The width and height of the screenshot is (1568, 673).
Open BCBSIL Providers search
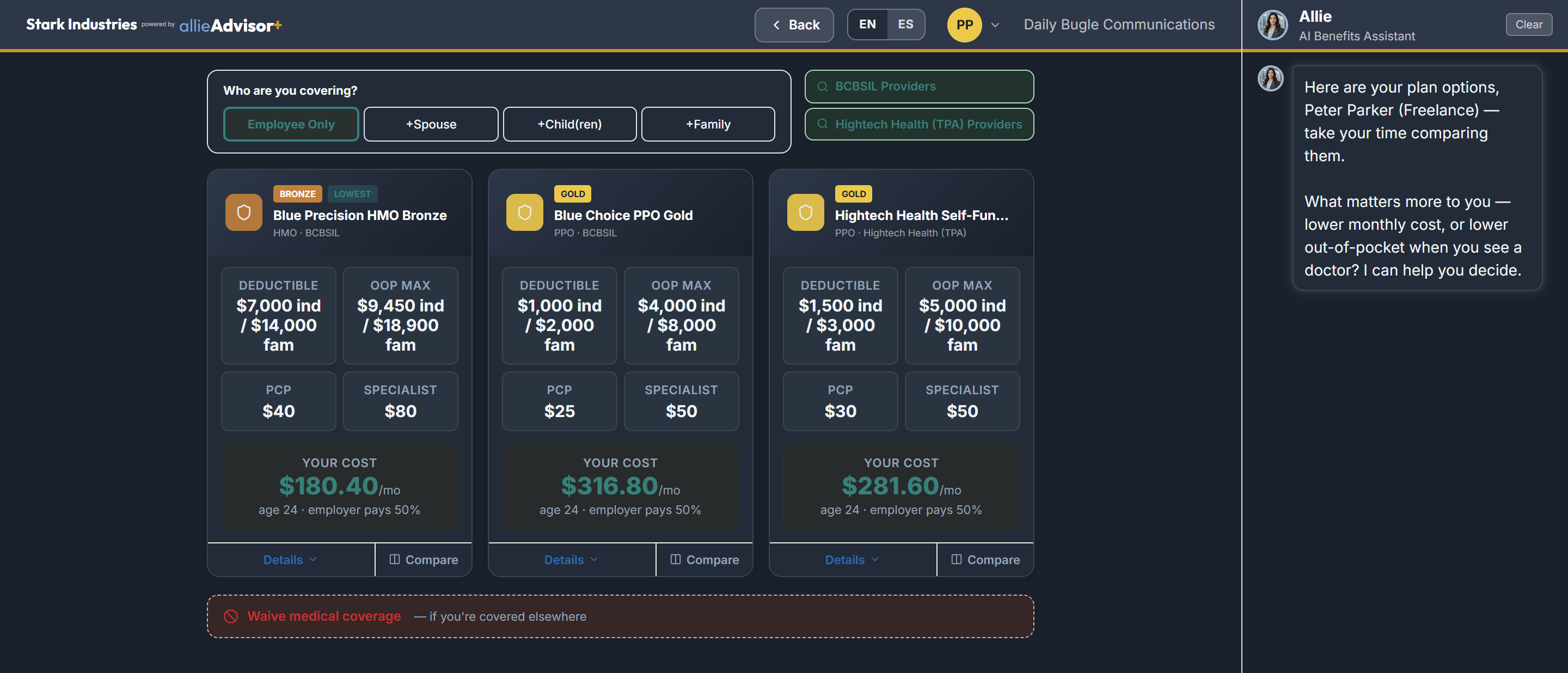coord(919,87)
